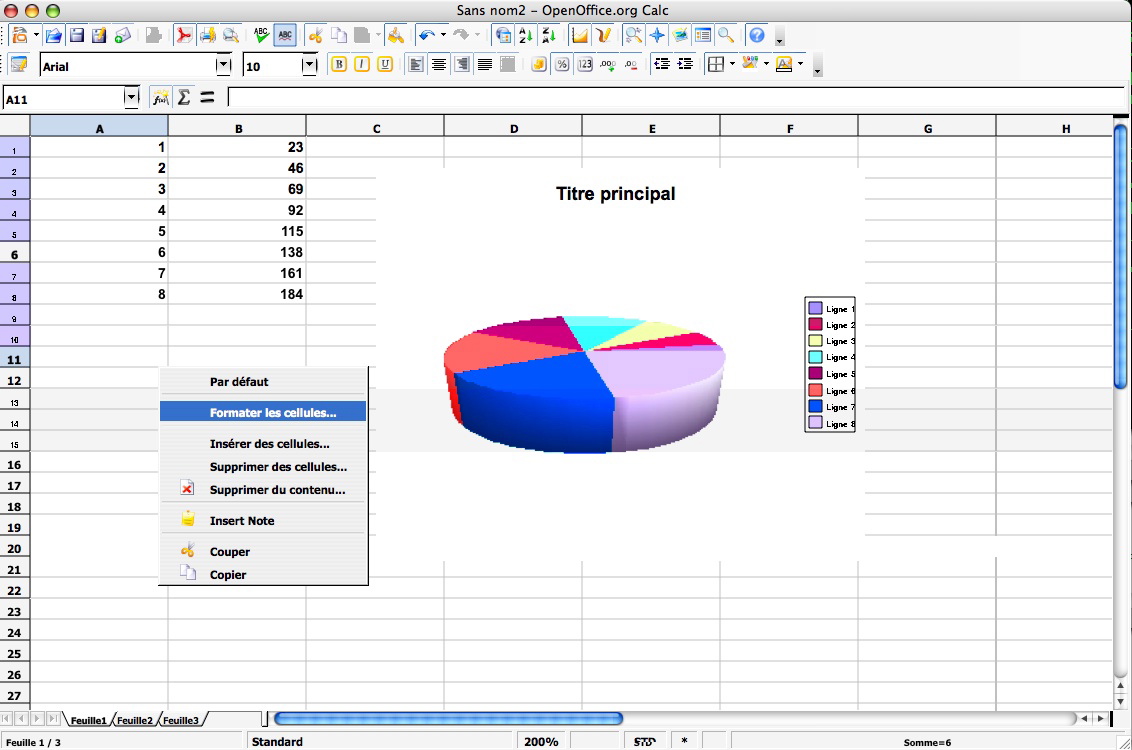Open a file with the folder icon
The image size is (1132, 750).
point(53,35)
